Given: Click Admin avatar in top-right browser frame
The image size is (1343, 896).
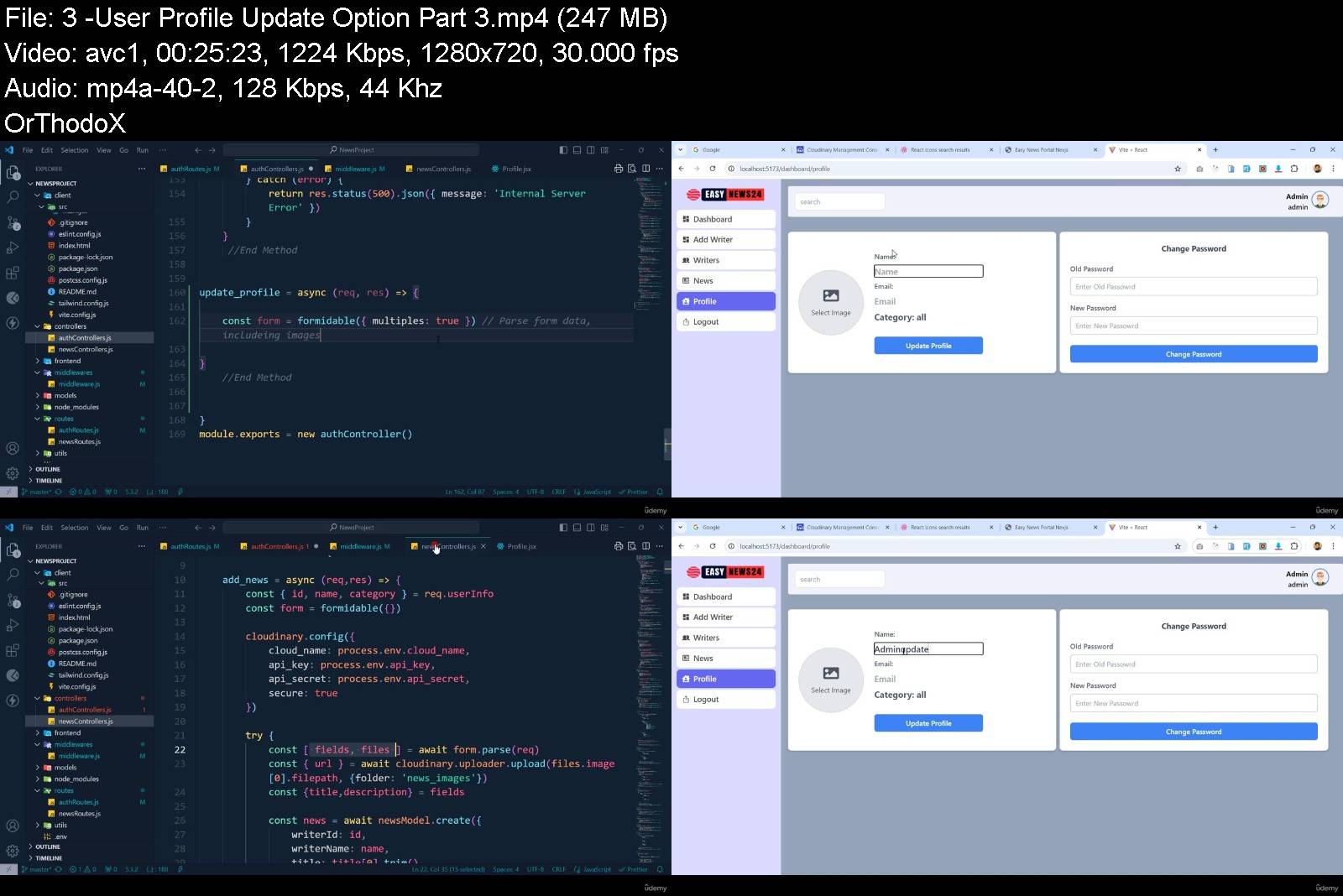Looking at the screenshot, I should [1320, 200].
